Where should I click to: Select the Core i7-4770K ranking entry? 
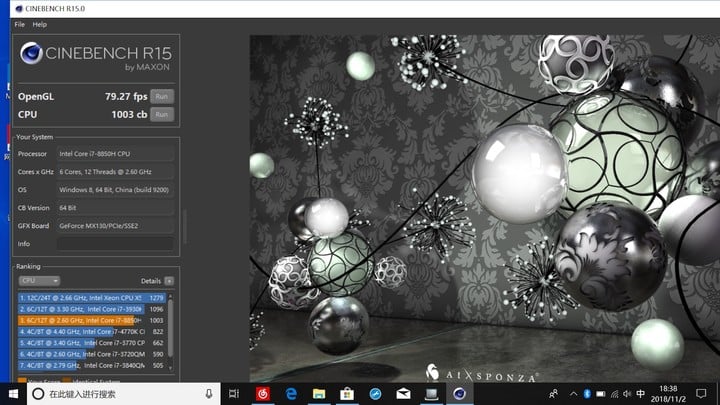coord(90,331)
